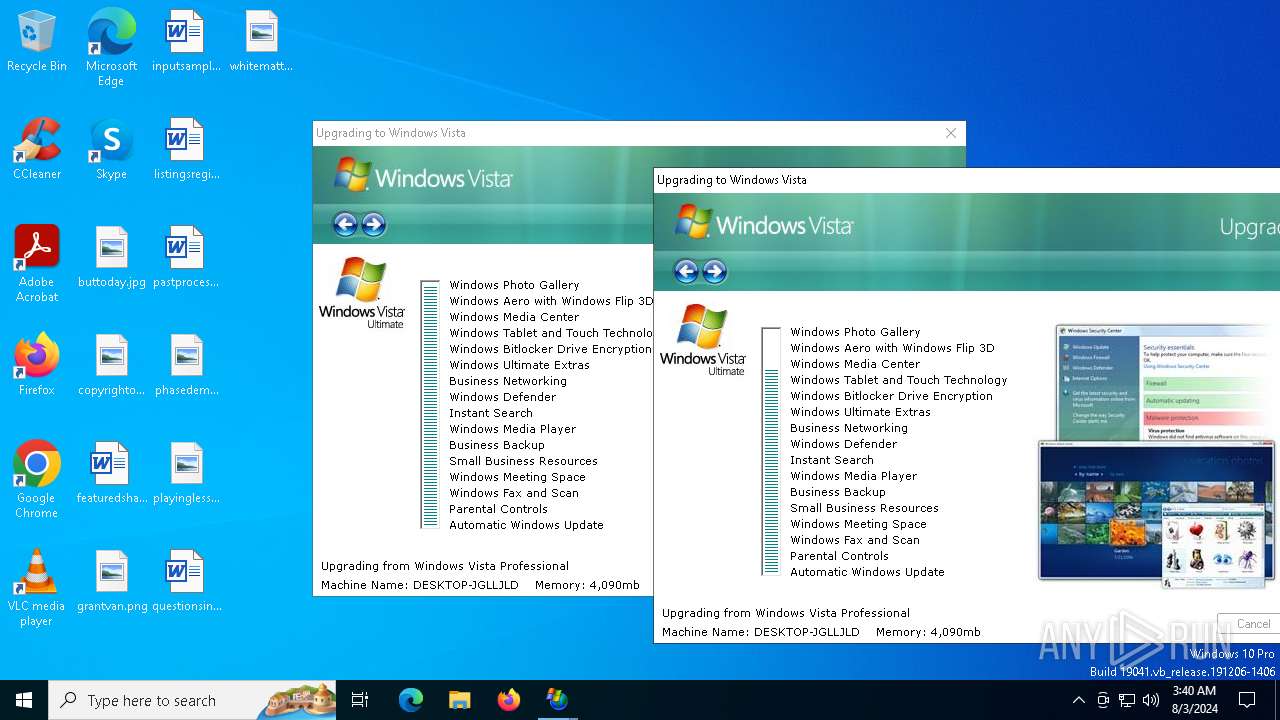The width and height of the screenshot is (1280, 720).
Task: Close the rear Upgrading to Windows Vista window
Action: (951, 133)
